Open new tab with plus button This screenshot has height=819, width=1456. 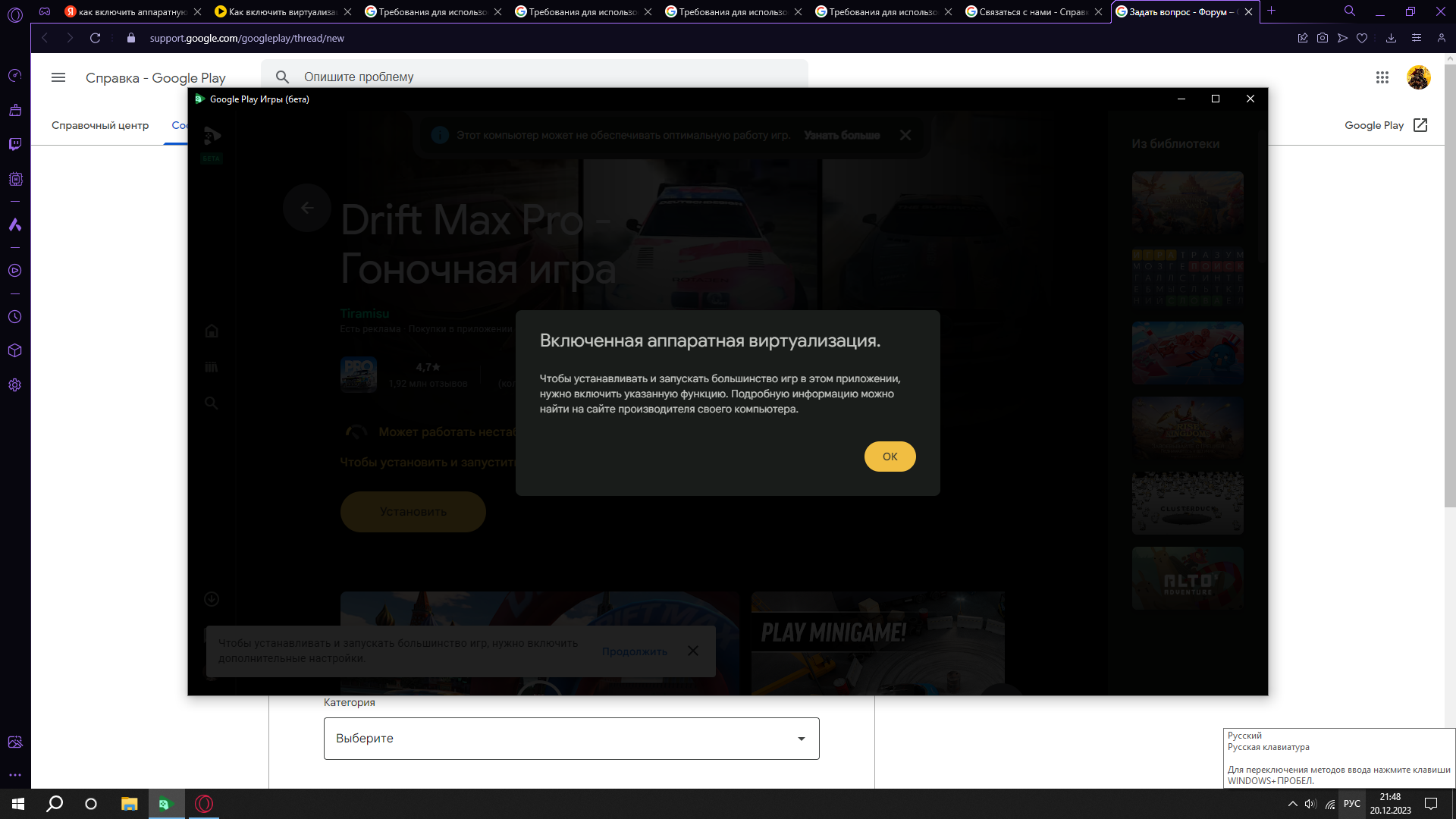pyautogui.click(x=1271, y=11)
